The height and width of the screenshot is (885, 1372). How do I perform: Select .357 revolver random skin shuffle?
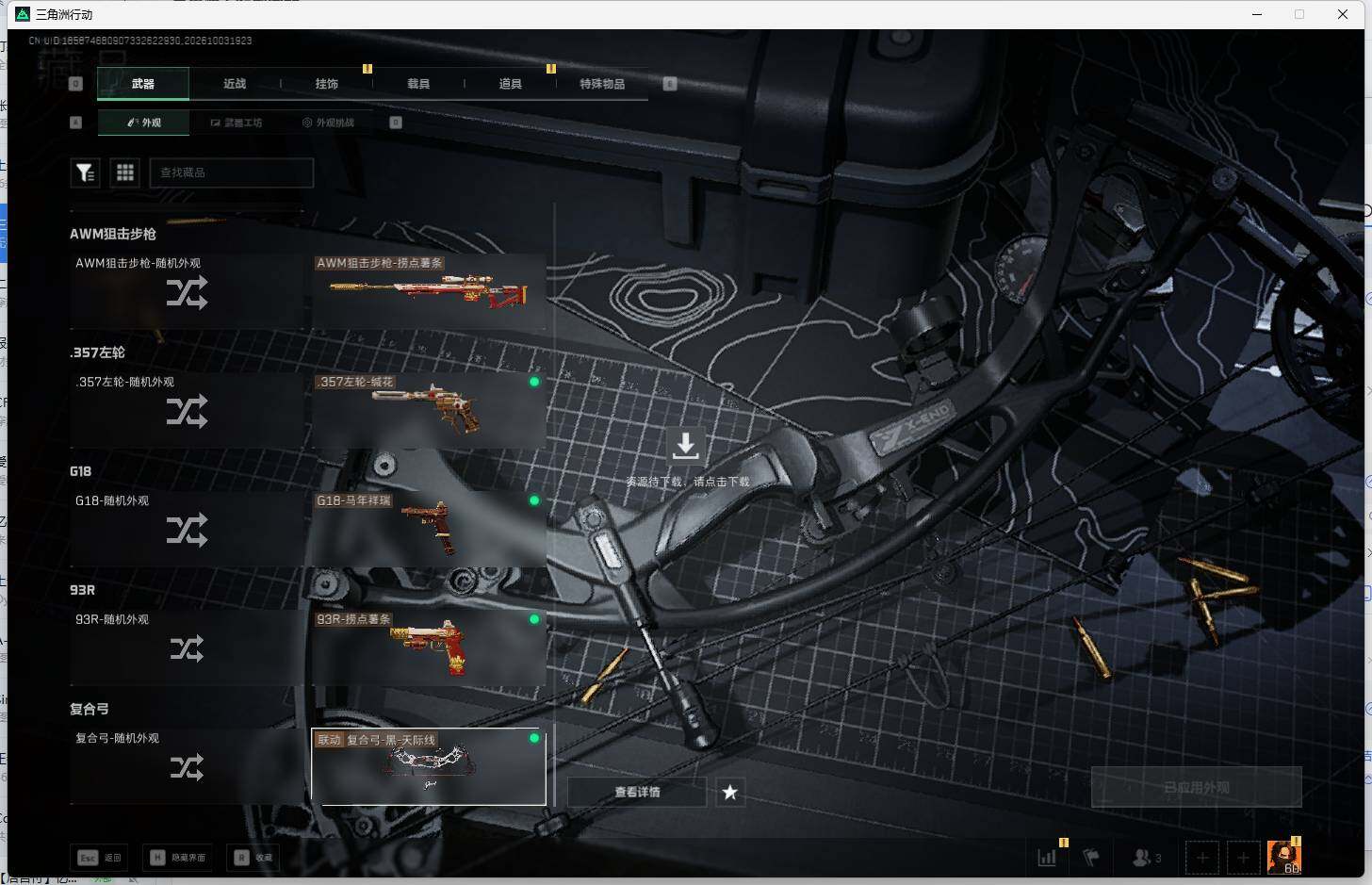(187, 410)
